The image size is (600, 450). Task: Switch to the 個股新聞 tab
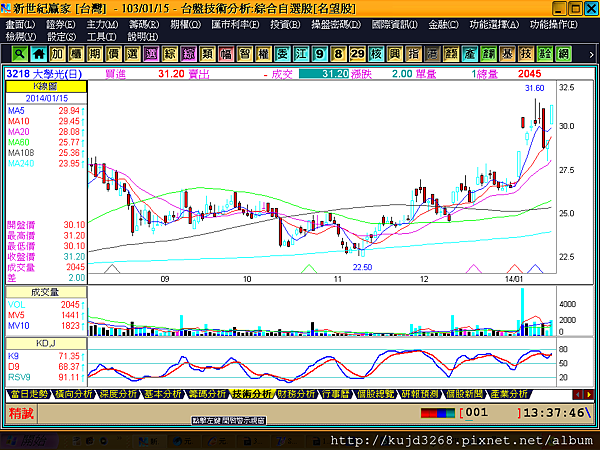point(464,394)
